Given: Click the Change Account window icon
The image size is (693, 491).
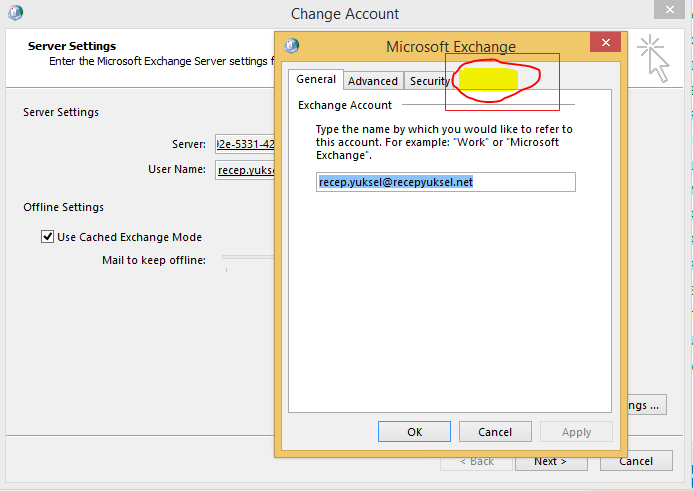Looking at the screenshot, I should [x=15, y=12].
